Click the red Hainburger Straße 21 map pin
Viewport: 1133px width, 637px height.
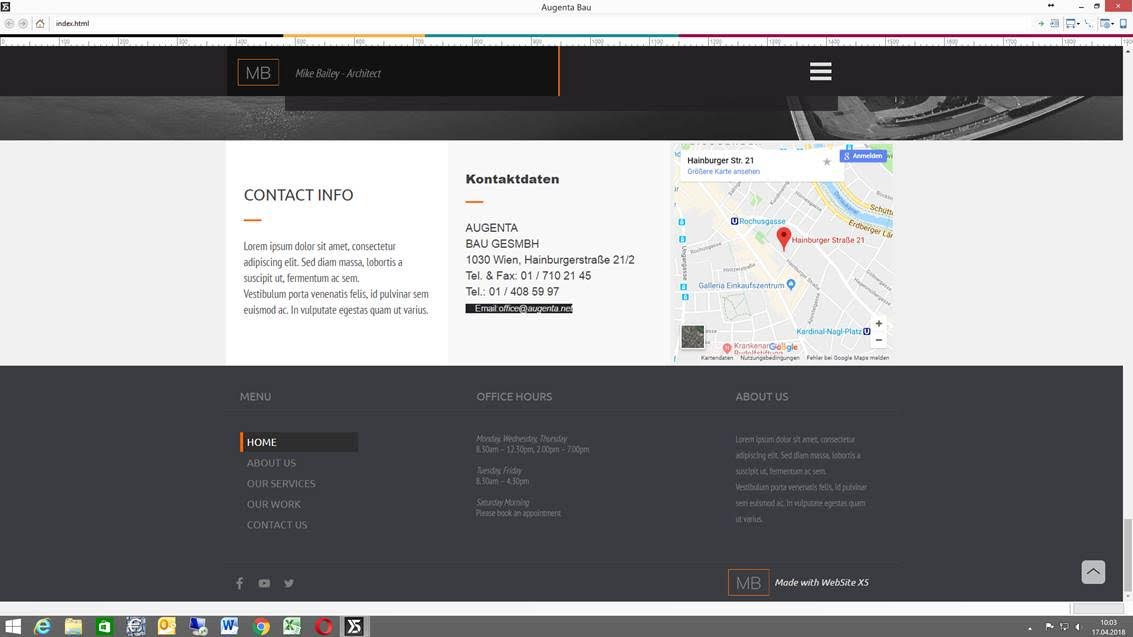[x=784, y=237]
